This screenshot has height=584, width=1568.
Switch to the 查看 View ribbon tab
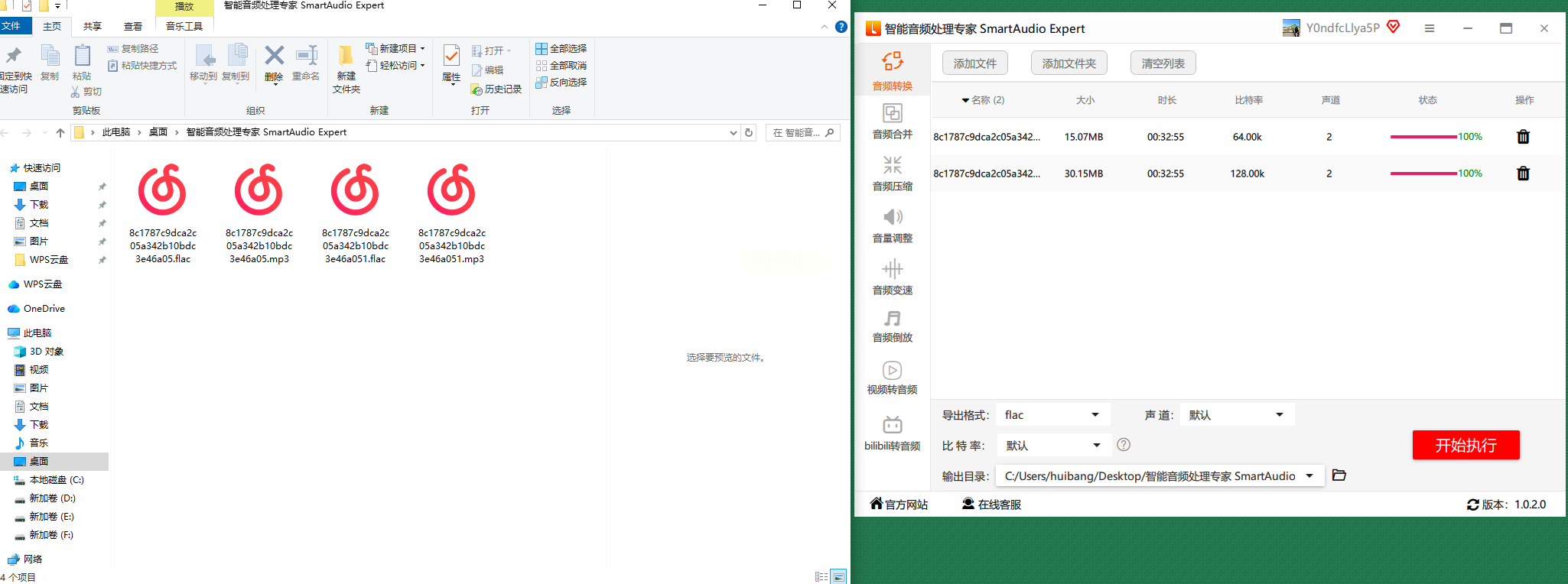coord(133,26)
